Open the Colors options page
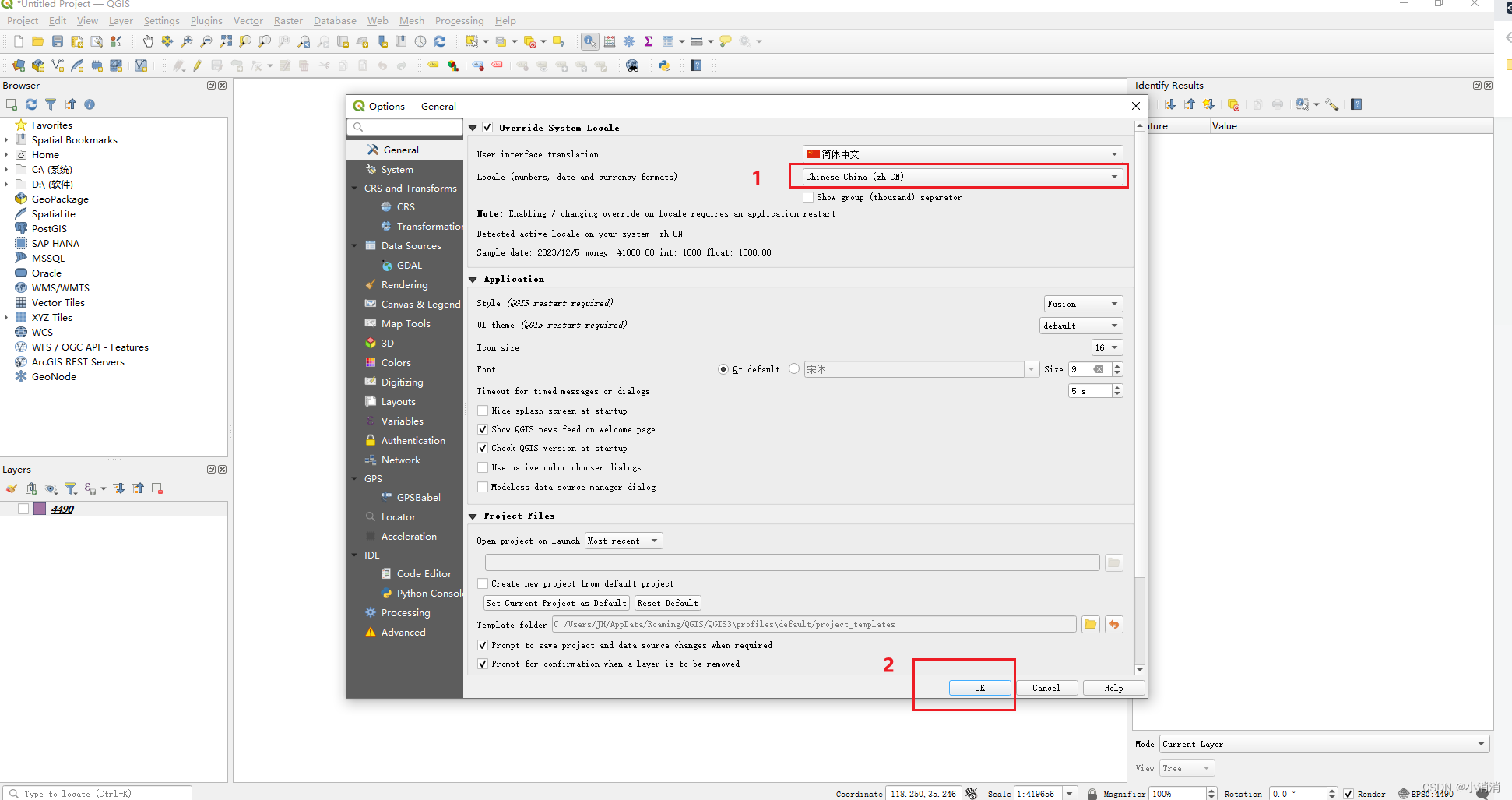This screenshot has height=800, width=1512. (x=396, y=362)
